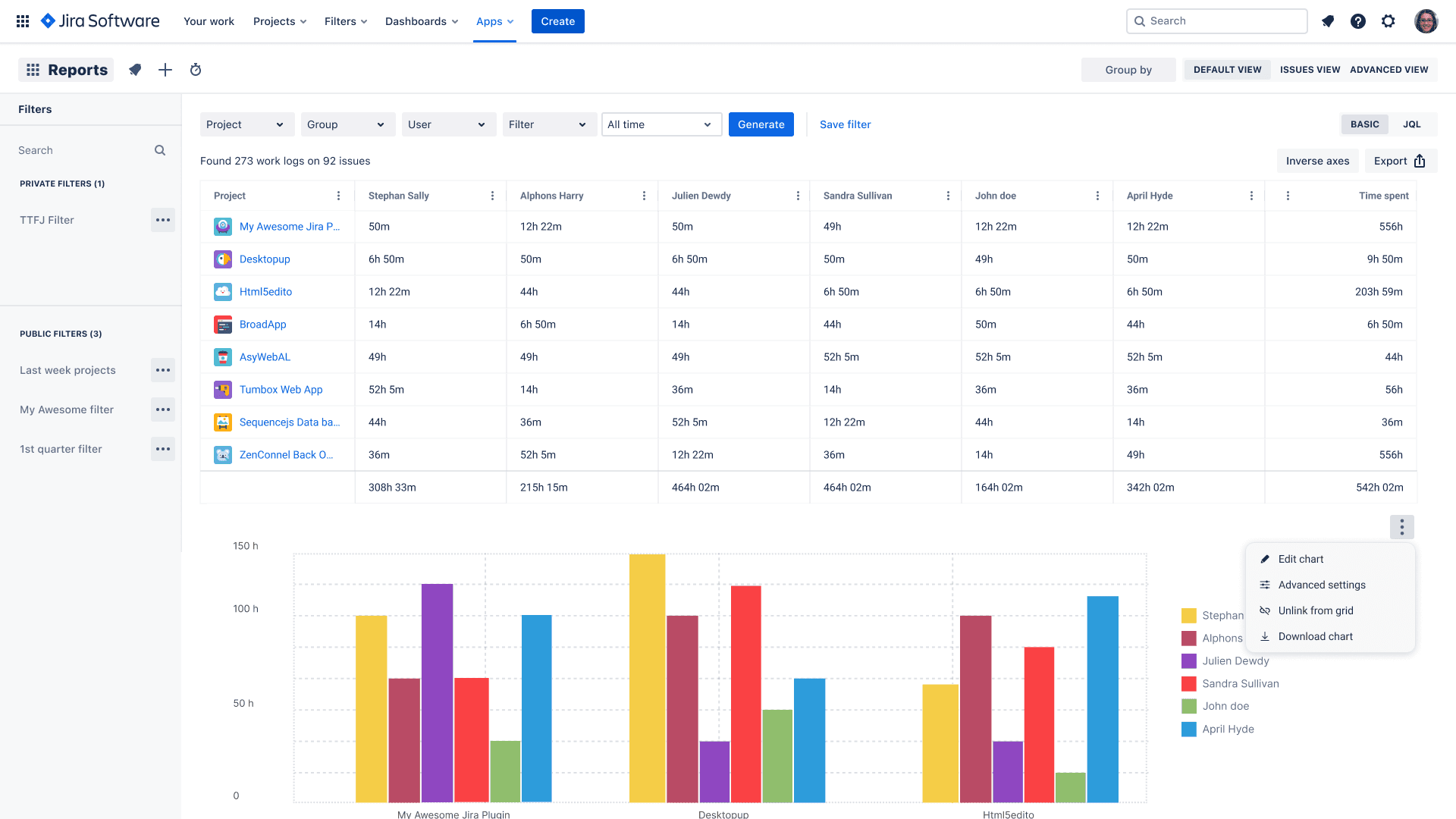Click the Save filter link

click(845, 124)
